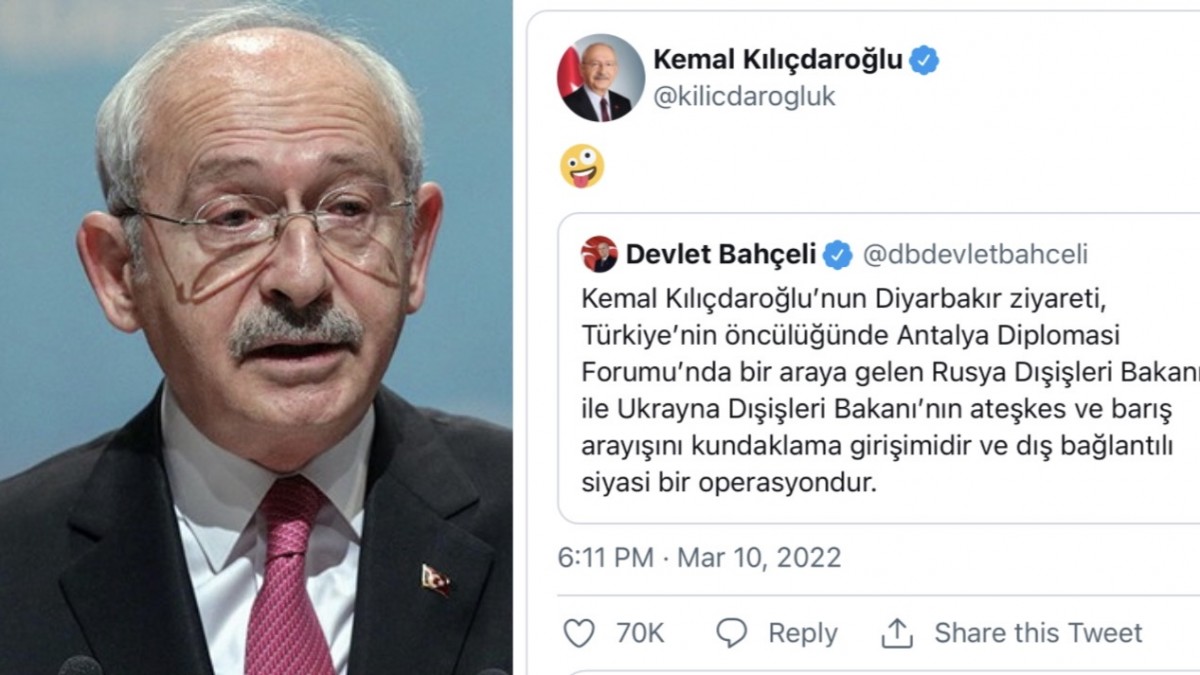The height and width of the screenshot is (675, 1200).
Task: Click the zany face emoji in the tweet
Action: (582, 166)
